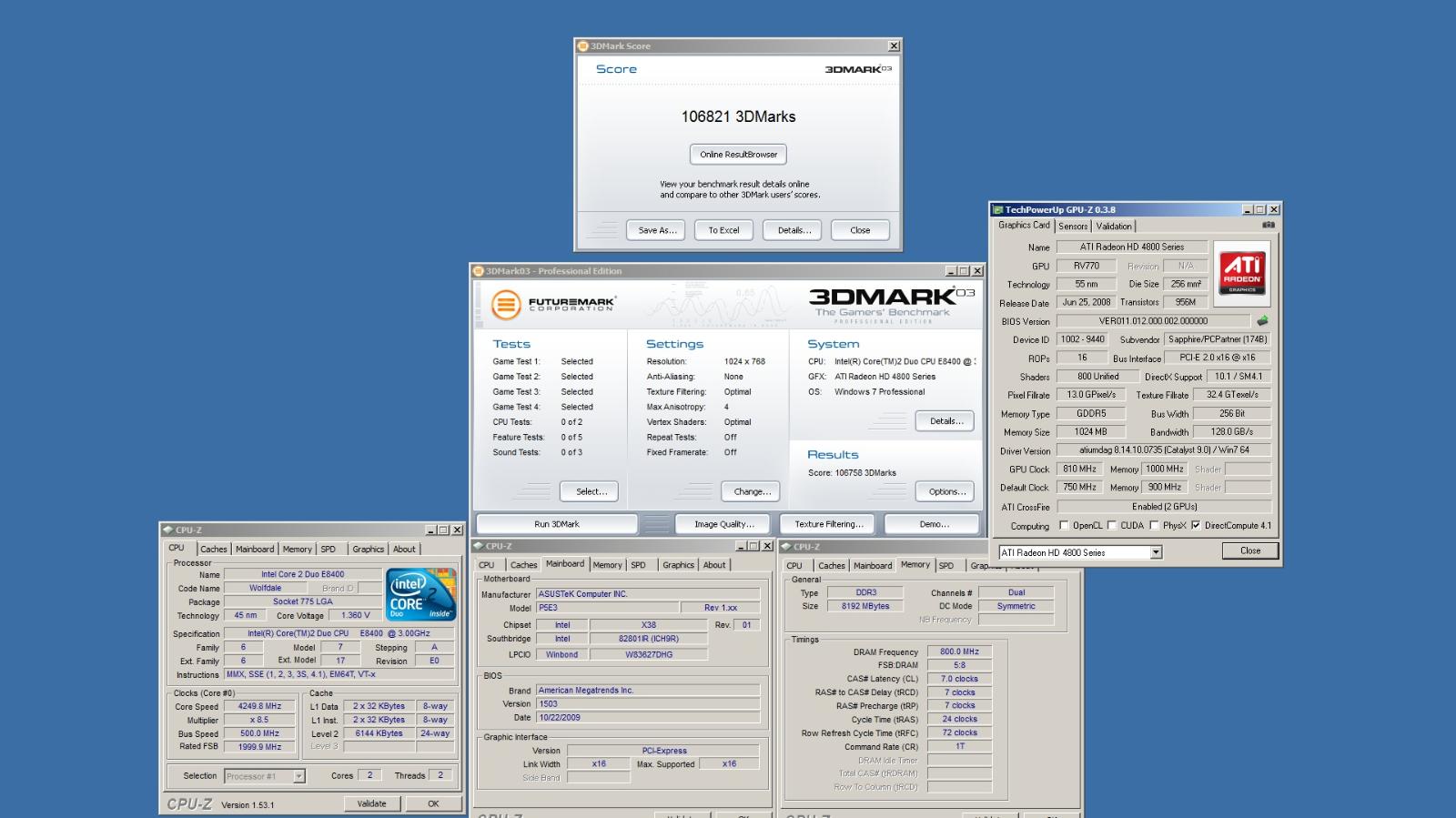Click the ATI Radeon logo in GPU-Z
1456x818 pixels.
[1241, 272]
